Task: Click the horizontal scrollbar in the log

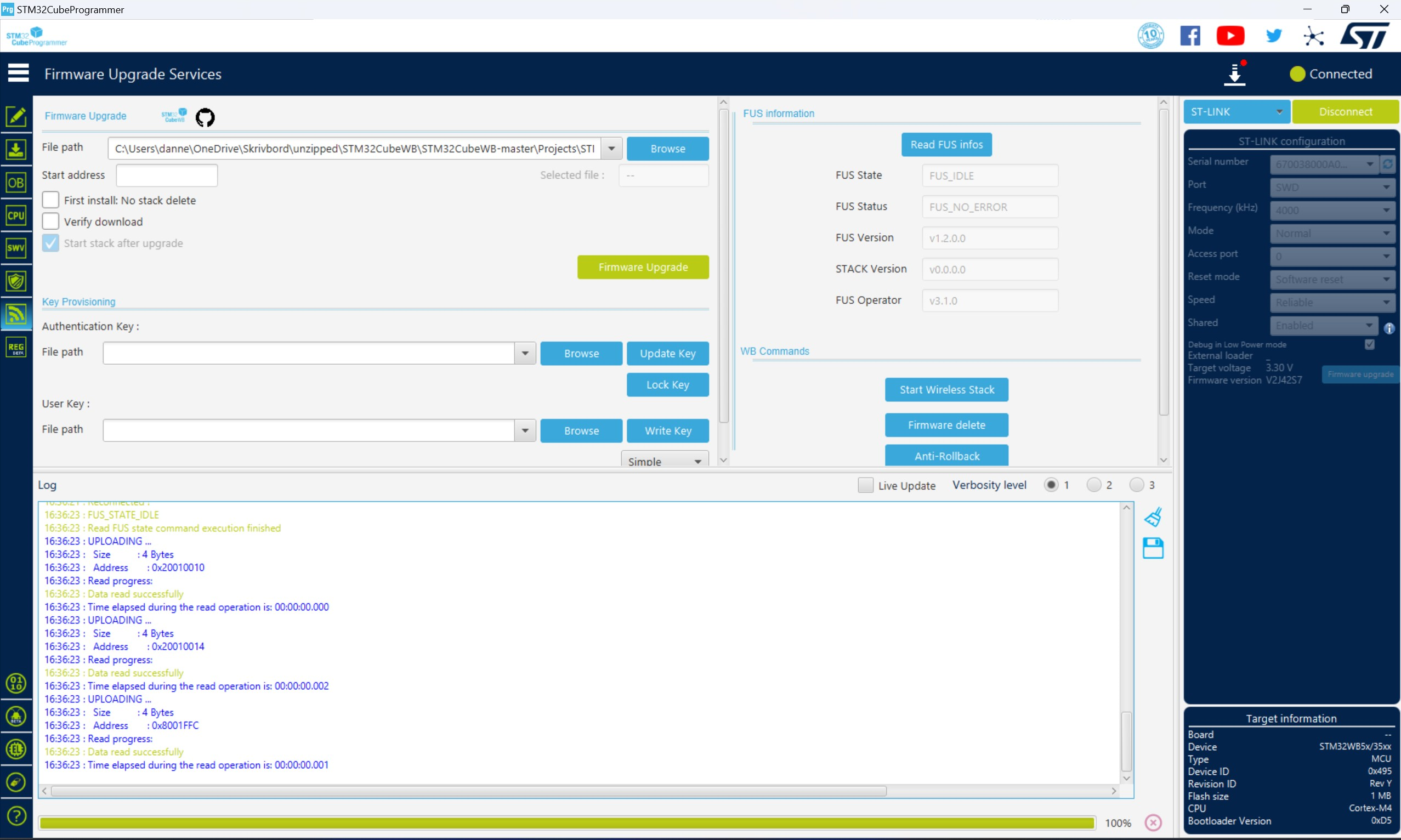Action: point(468,791)
